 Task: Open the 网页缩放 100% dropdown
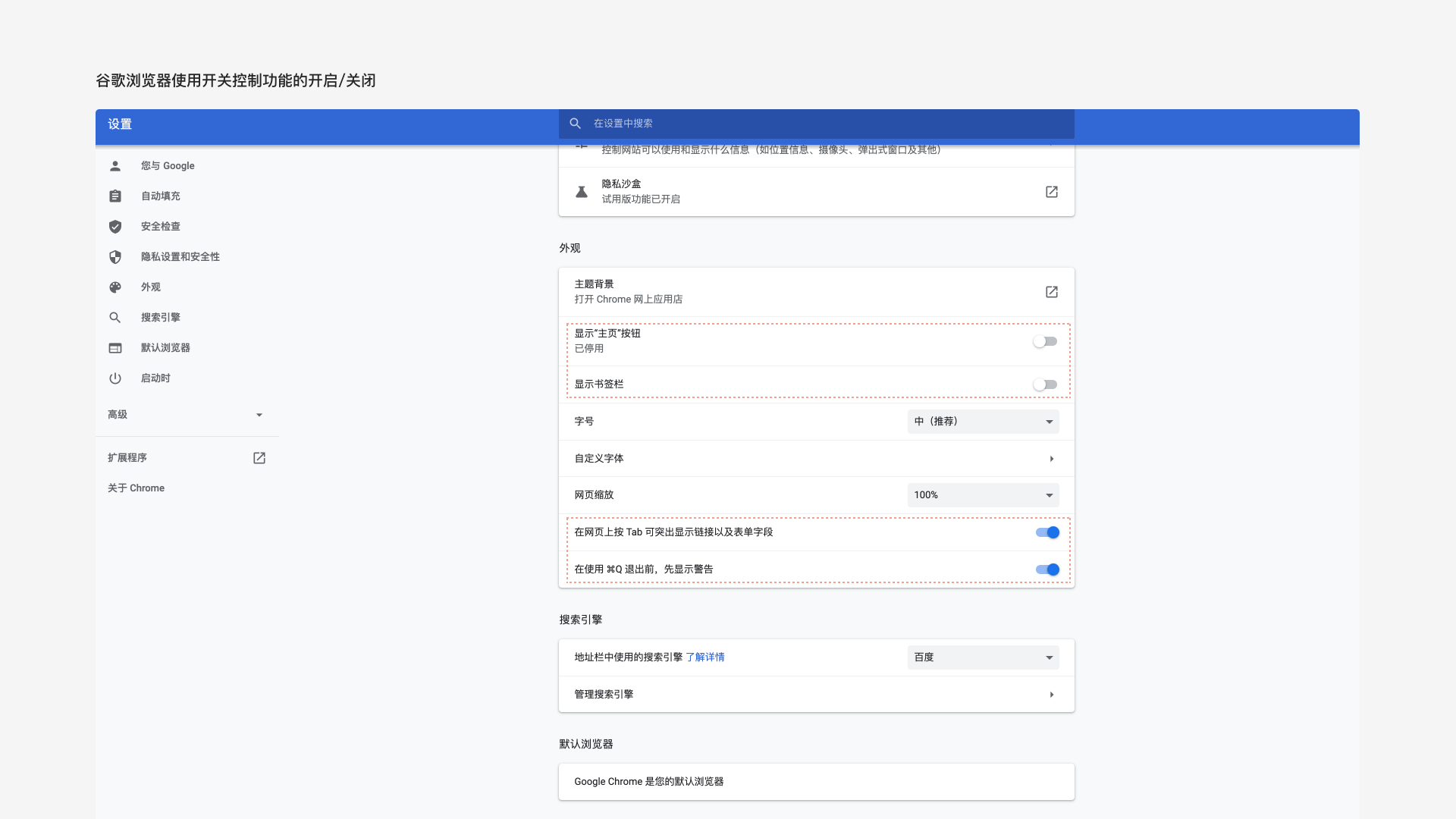point(983,495)
